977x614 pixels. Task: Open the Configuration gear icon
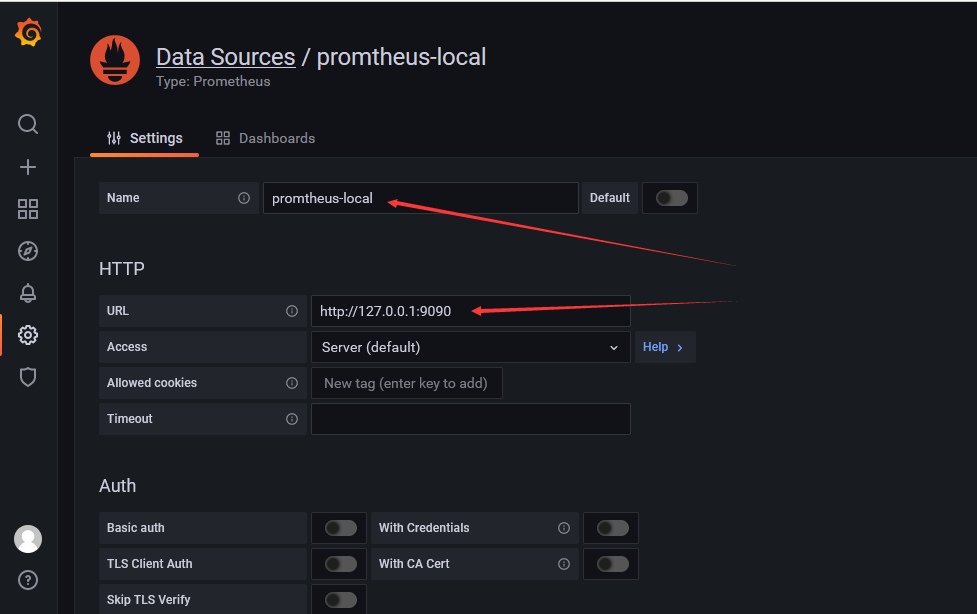click(28, 335)
